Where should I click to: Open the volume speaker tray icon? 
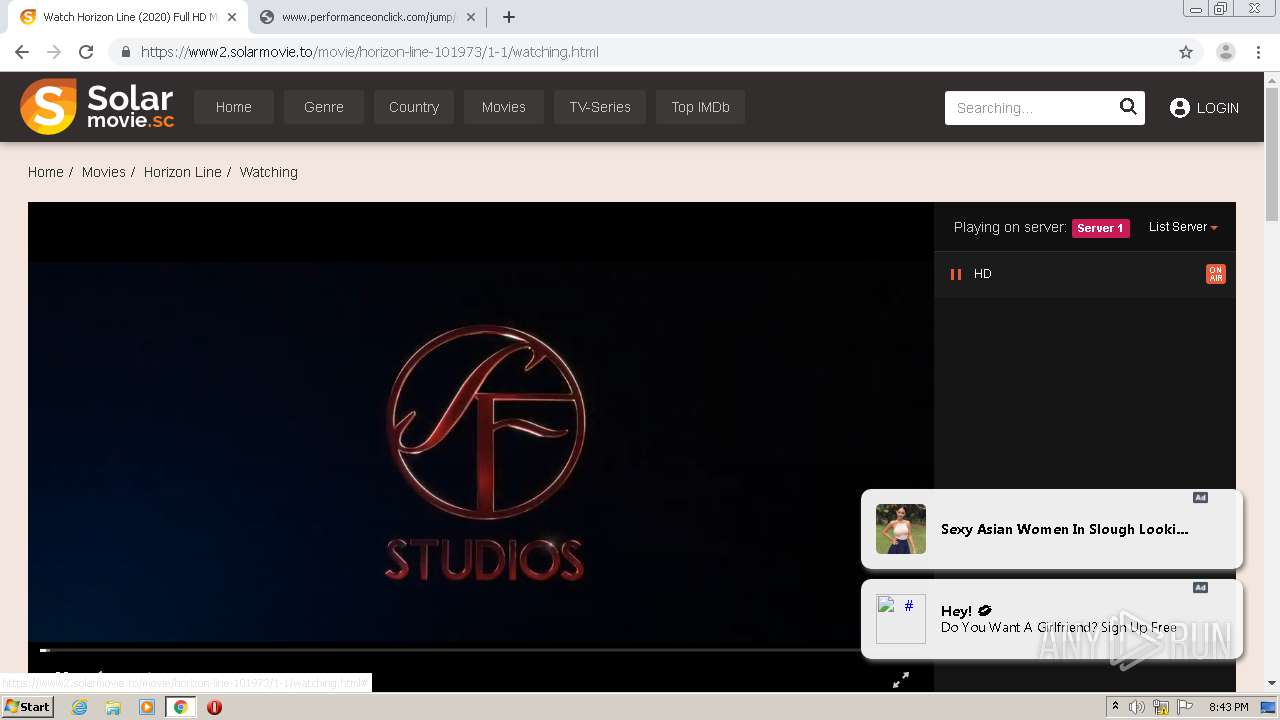1137,707
